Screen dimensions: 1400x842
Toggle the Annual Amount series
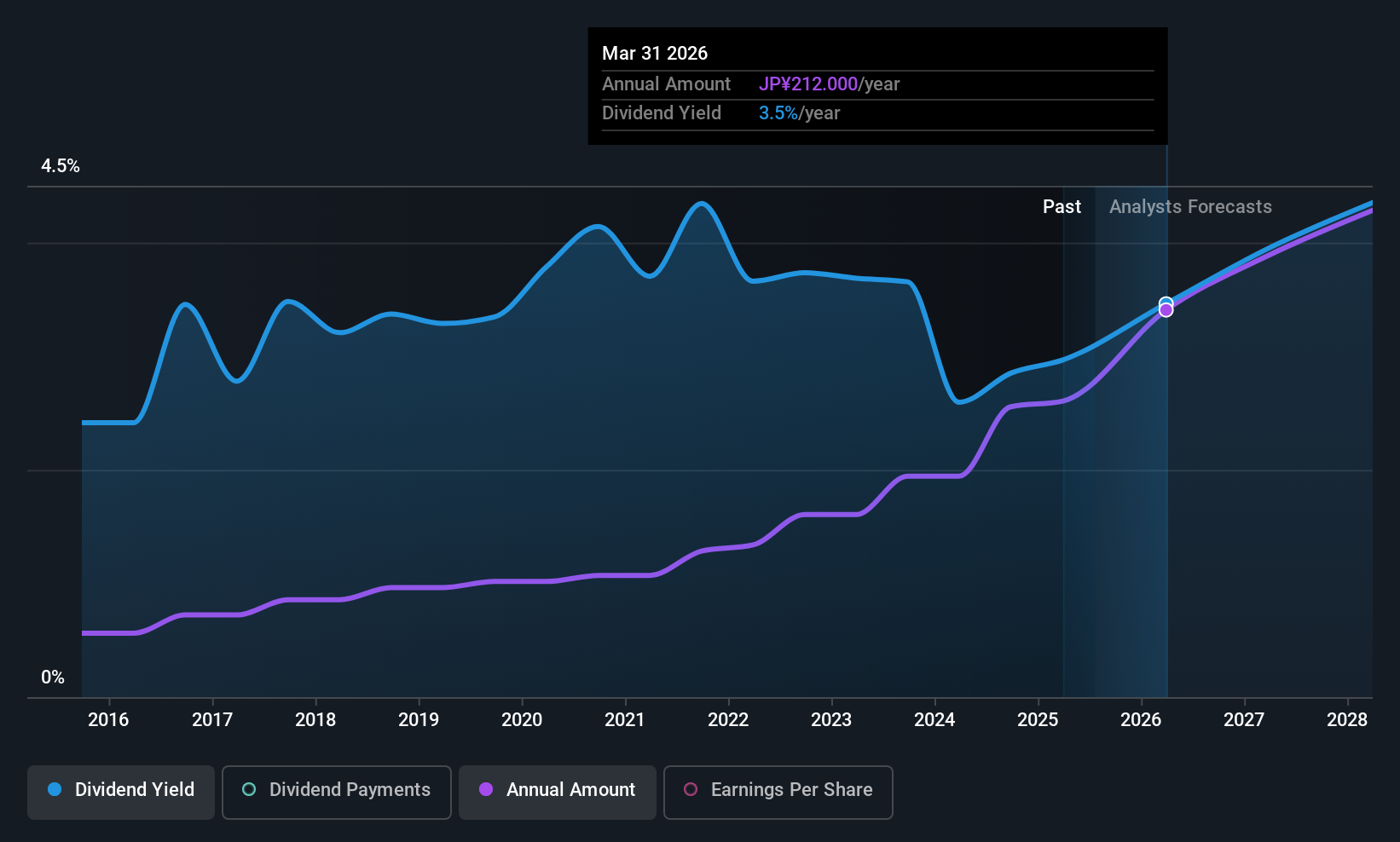tap(558, 792)
